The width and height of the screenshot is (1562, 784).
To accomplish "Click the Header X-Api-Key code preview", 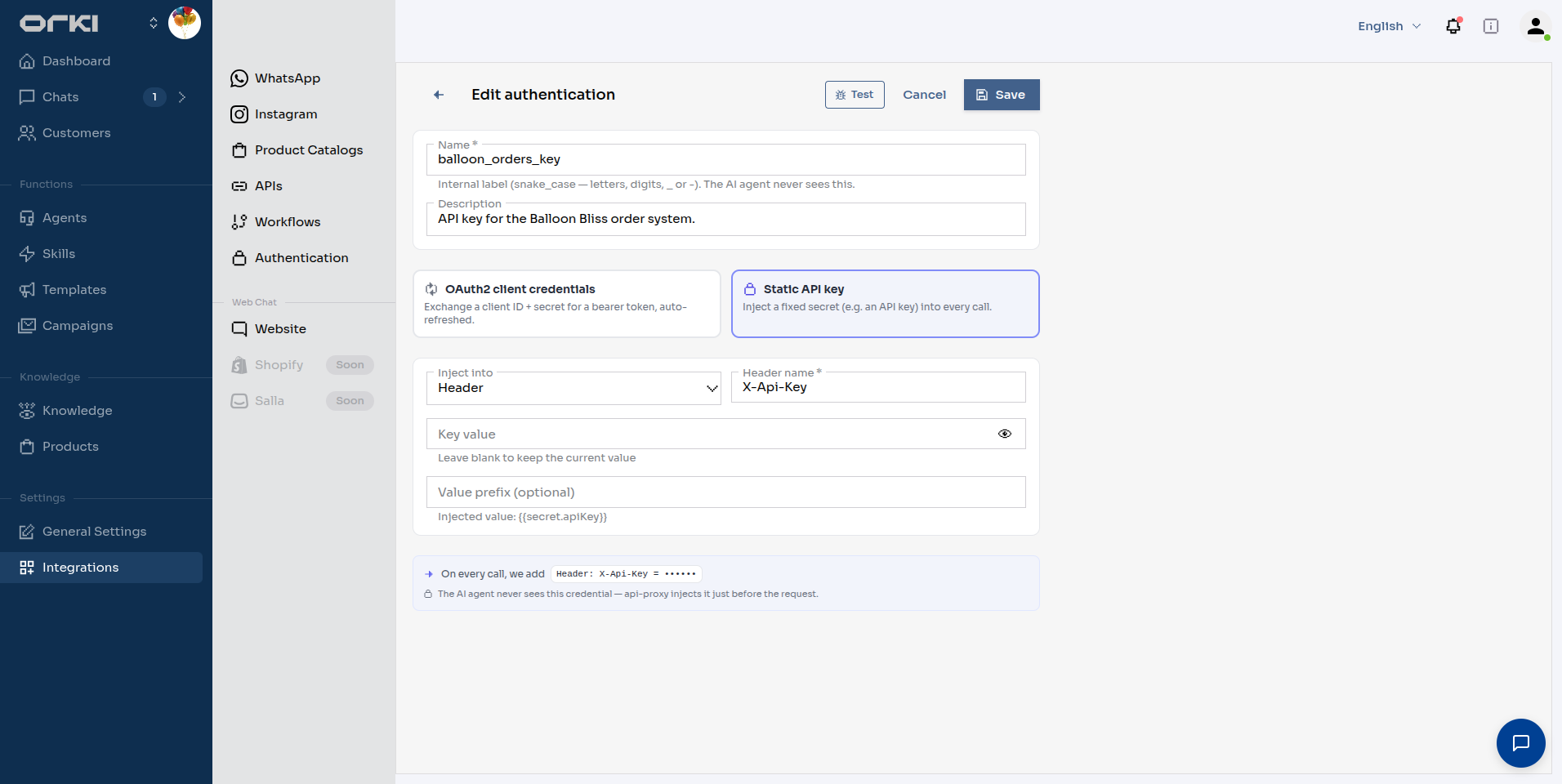I will pyautogui.click(x=626, y=574).
